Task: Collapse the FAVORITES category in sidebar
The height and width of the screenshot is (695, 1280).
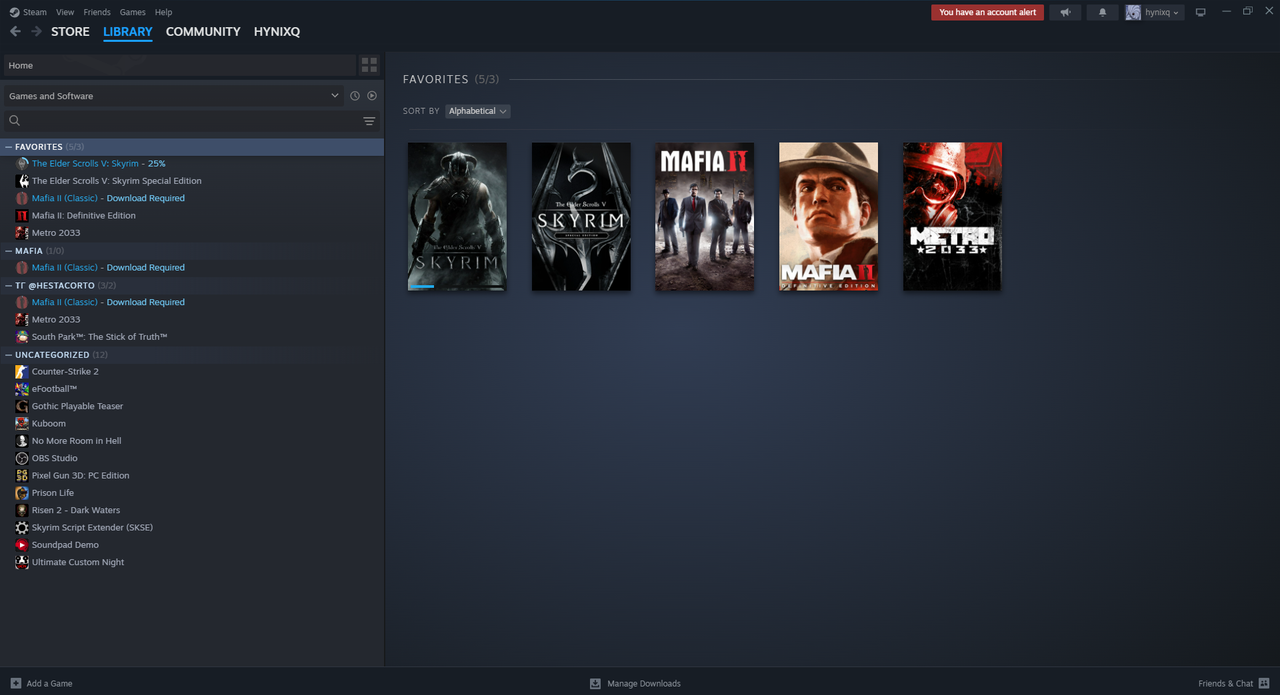Action: pos(9,147)
